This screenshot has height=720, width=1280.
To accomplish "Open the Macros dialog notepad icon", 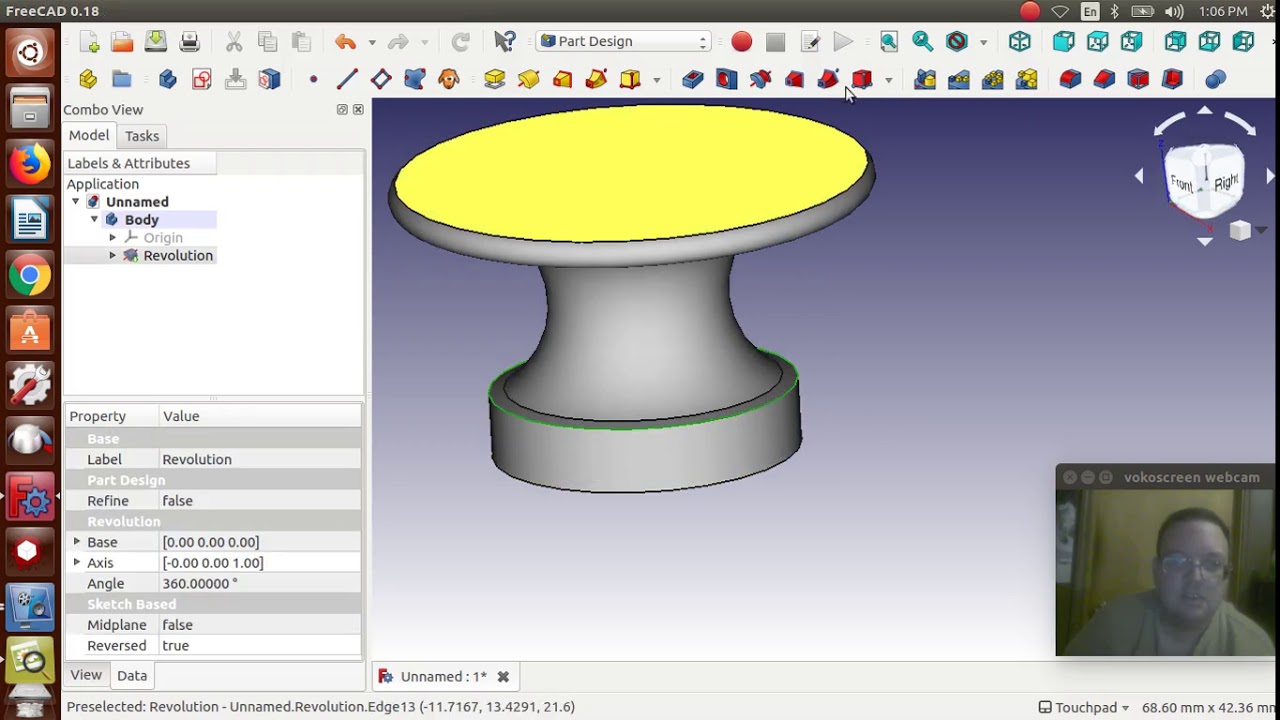I will click(x=810, y=42).
